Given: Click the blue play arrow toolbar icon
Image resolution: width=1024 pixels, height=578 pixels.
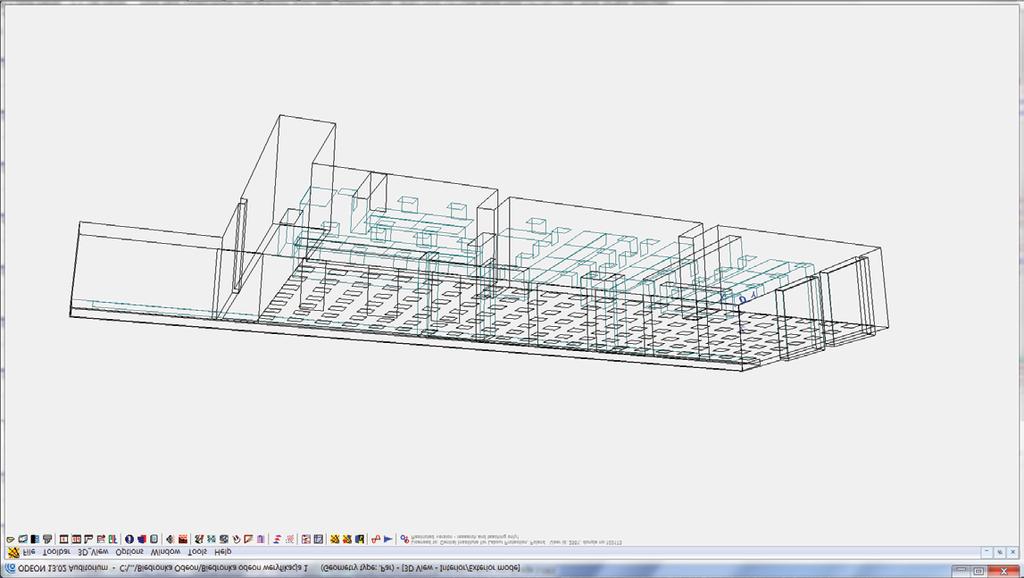Looking at the screenshot, I should [388, 539].
